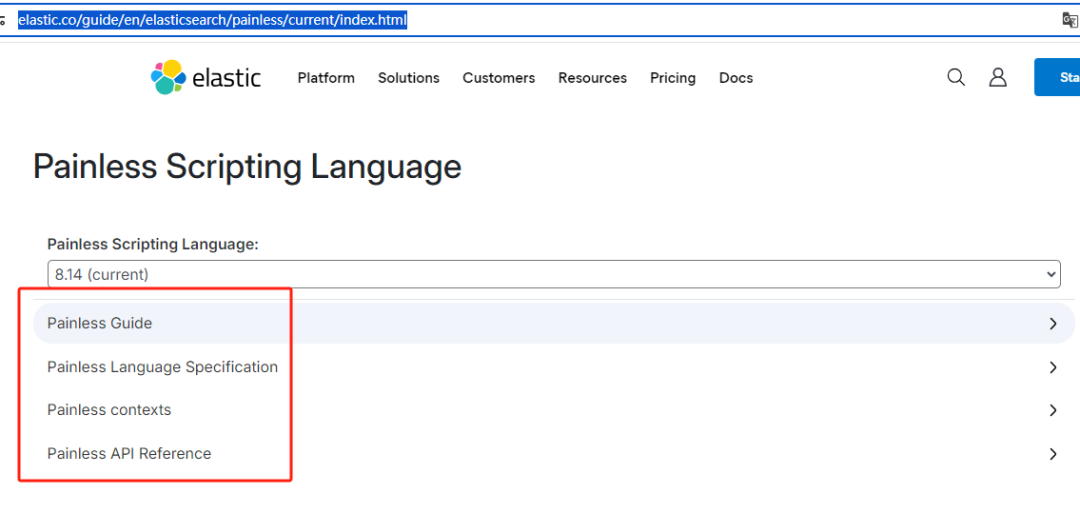This screenshot has width=1080, height=514.
Task: Open the user account icon
Action: [998, 77]
